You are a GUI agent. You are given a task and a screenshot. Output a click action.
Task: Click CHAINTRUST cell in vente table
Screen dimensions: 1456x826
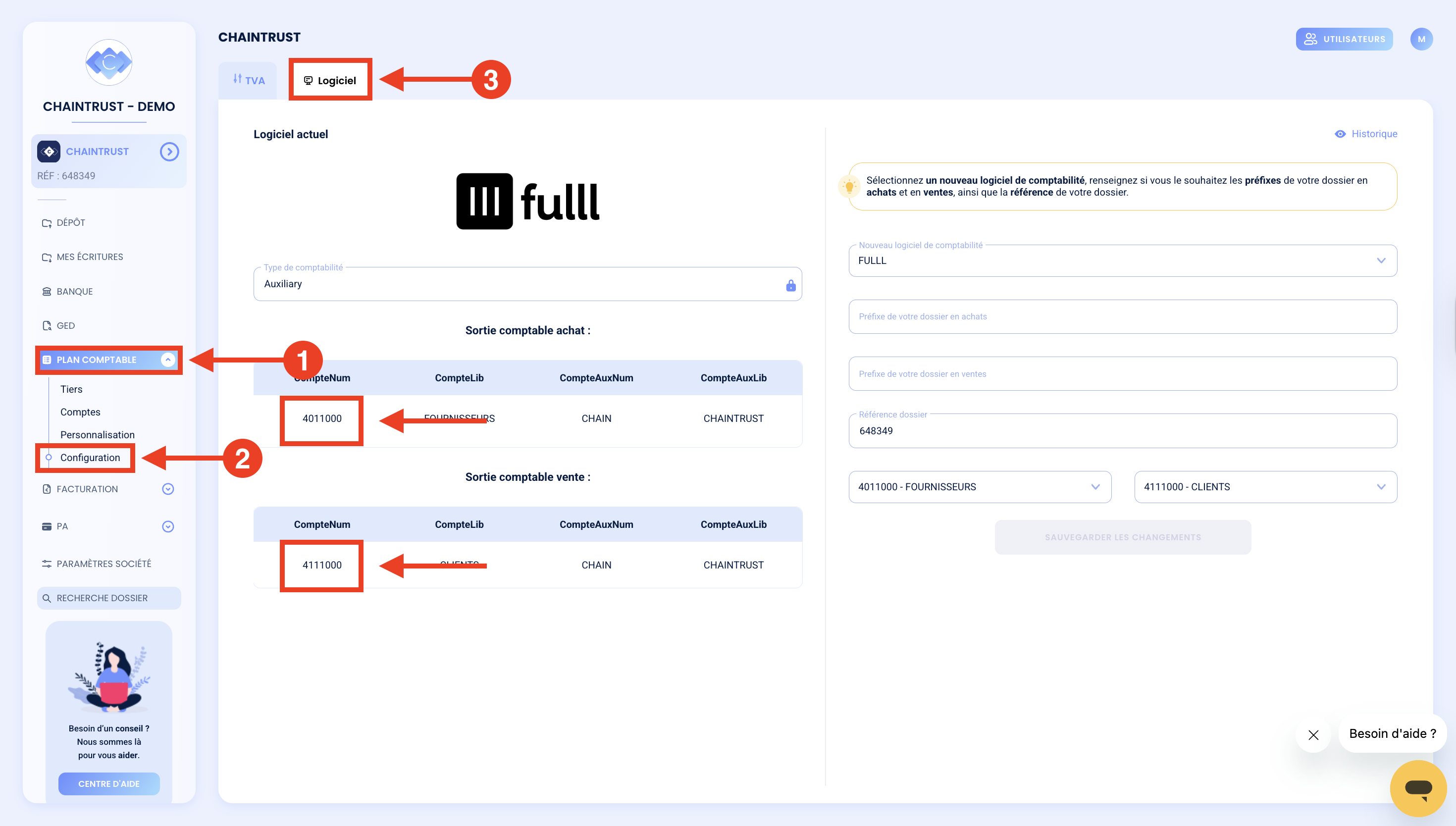(x=733, y=565)
